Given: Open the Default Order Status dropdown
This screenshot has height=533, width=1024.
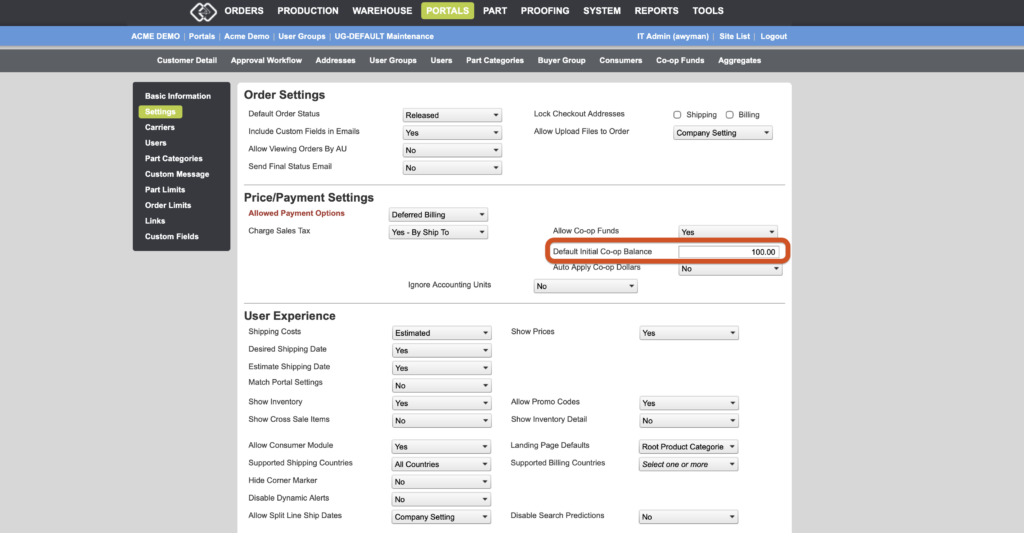Looking at the screenshot, I should [452, 115].
